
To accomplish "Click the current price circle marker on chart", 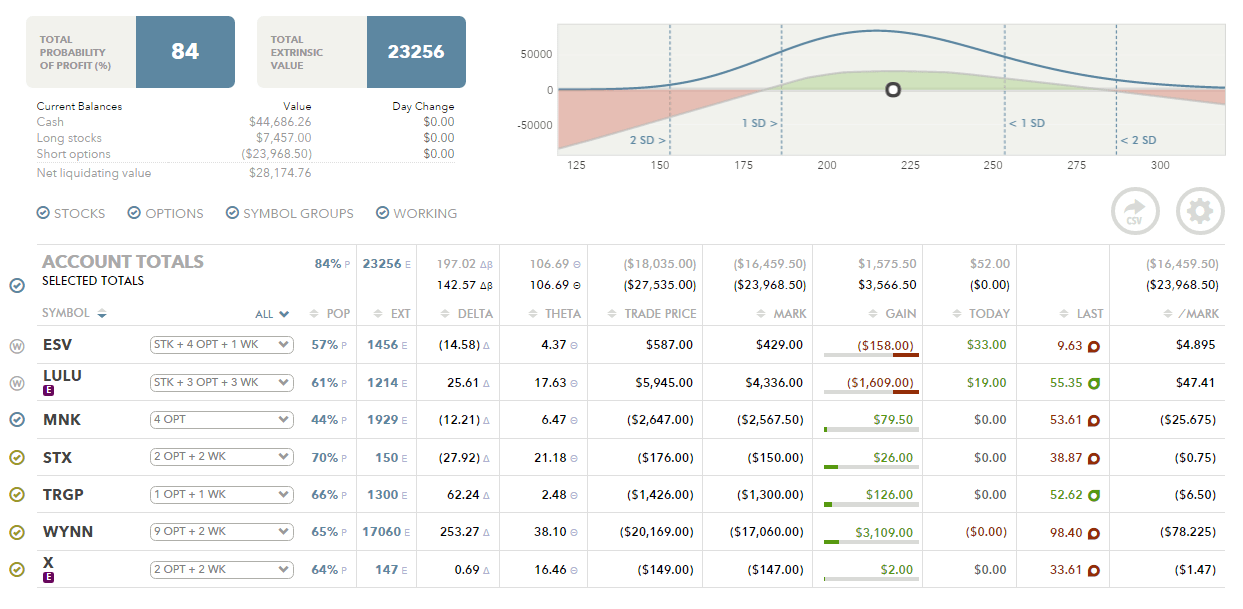I will pos(893,90).
